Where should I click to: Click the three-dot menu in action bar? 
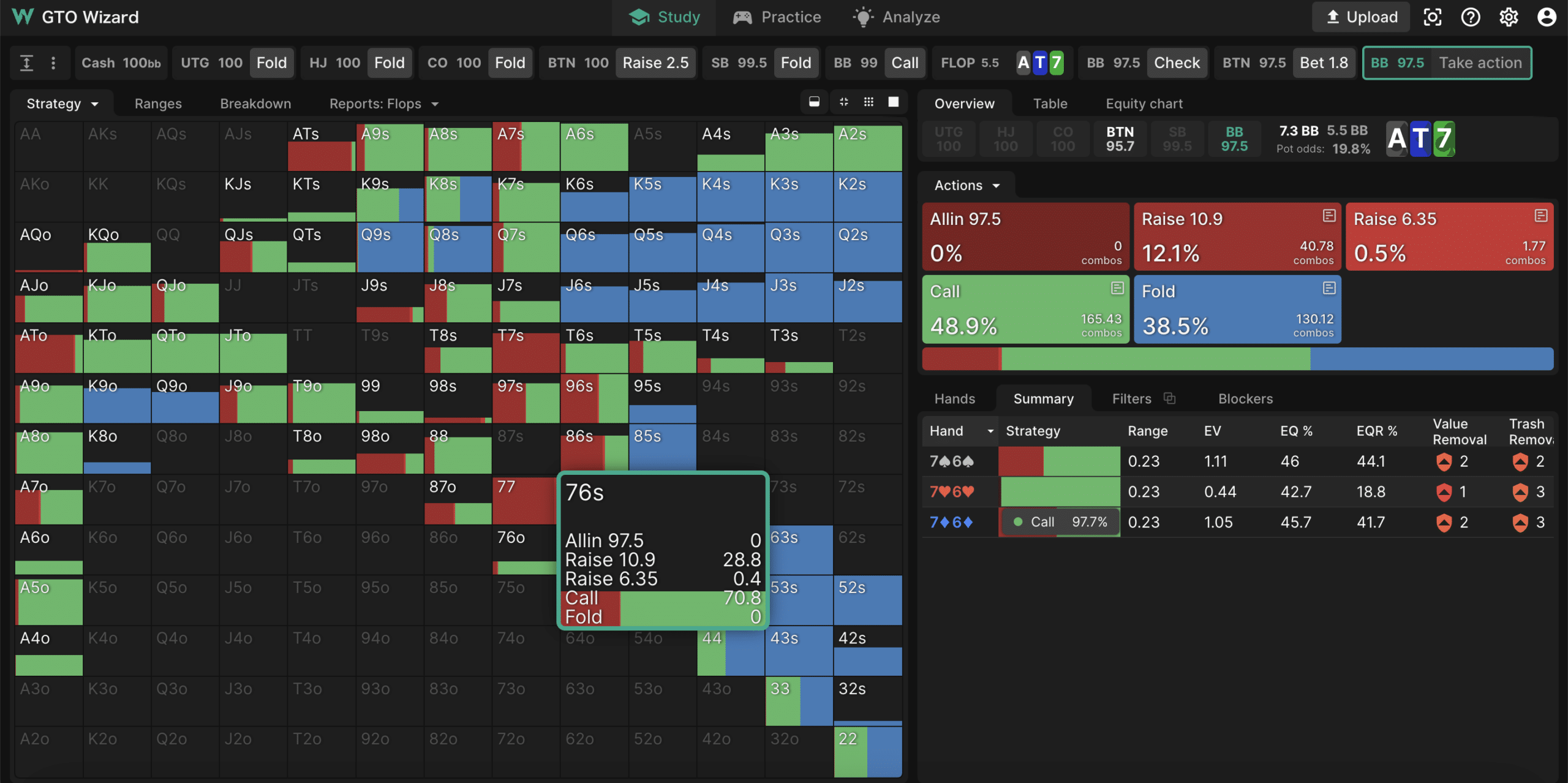(x=53, y=62)
